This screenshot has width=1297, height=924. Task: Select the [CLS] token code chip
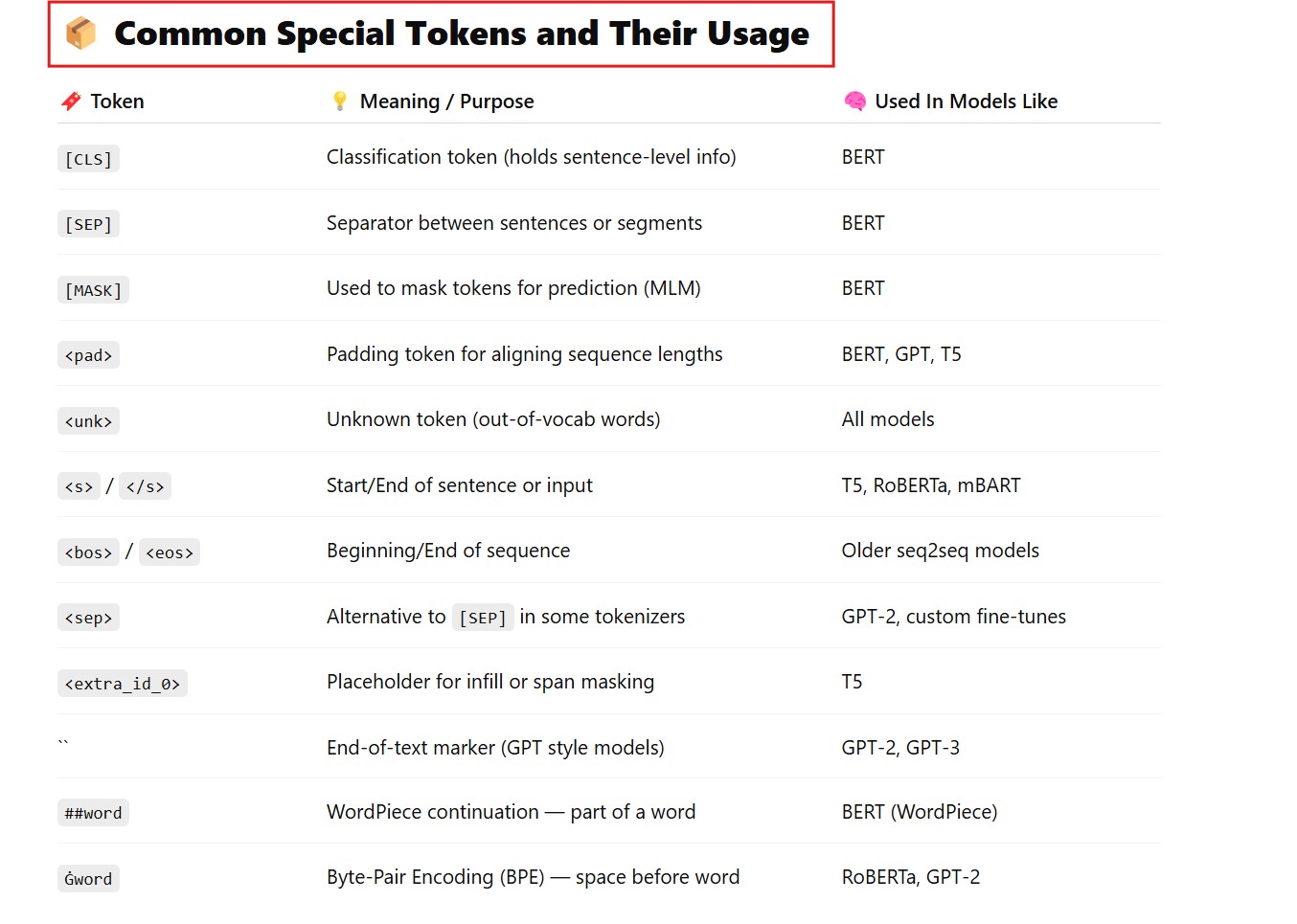point(88,159)
